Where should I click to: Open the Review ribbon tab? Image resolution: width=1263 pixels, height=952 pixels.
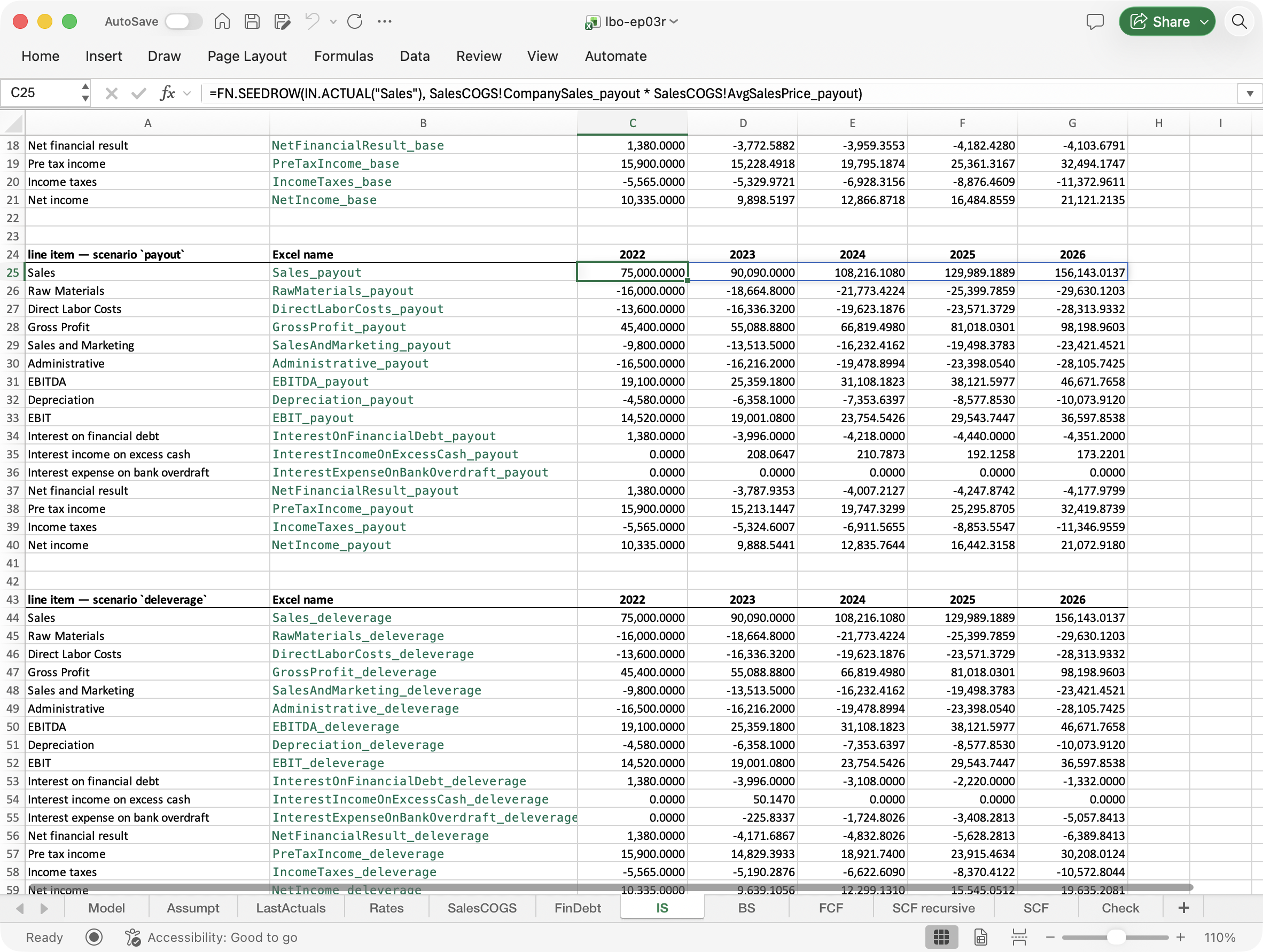479,56
